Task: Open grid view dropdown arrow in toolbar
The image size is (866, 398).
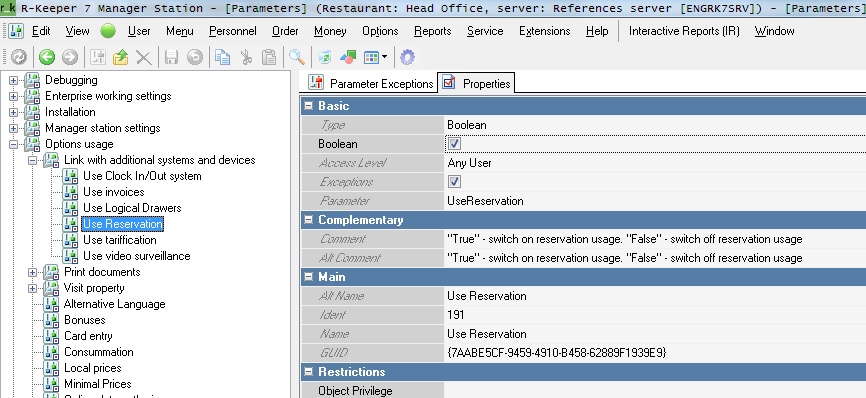Action: click(x=384, y=57)
